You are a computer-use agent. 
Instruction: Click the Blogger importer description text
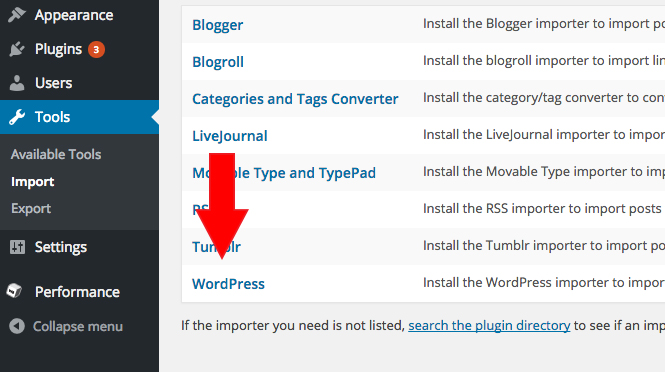click(544, 24)
